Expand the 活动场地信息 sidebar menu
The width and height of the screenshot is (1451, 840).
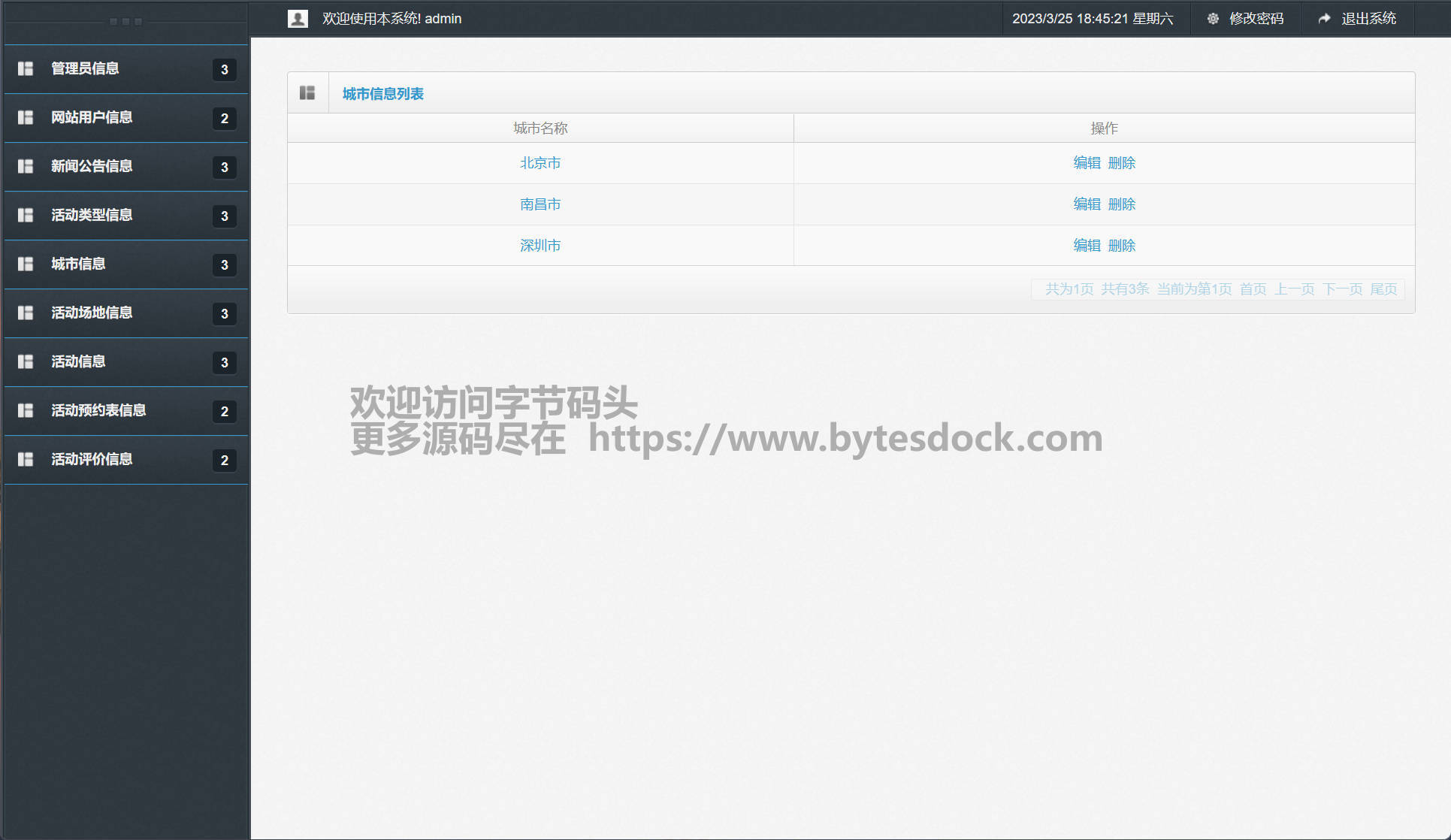(92, 313)
